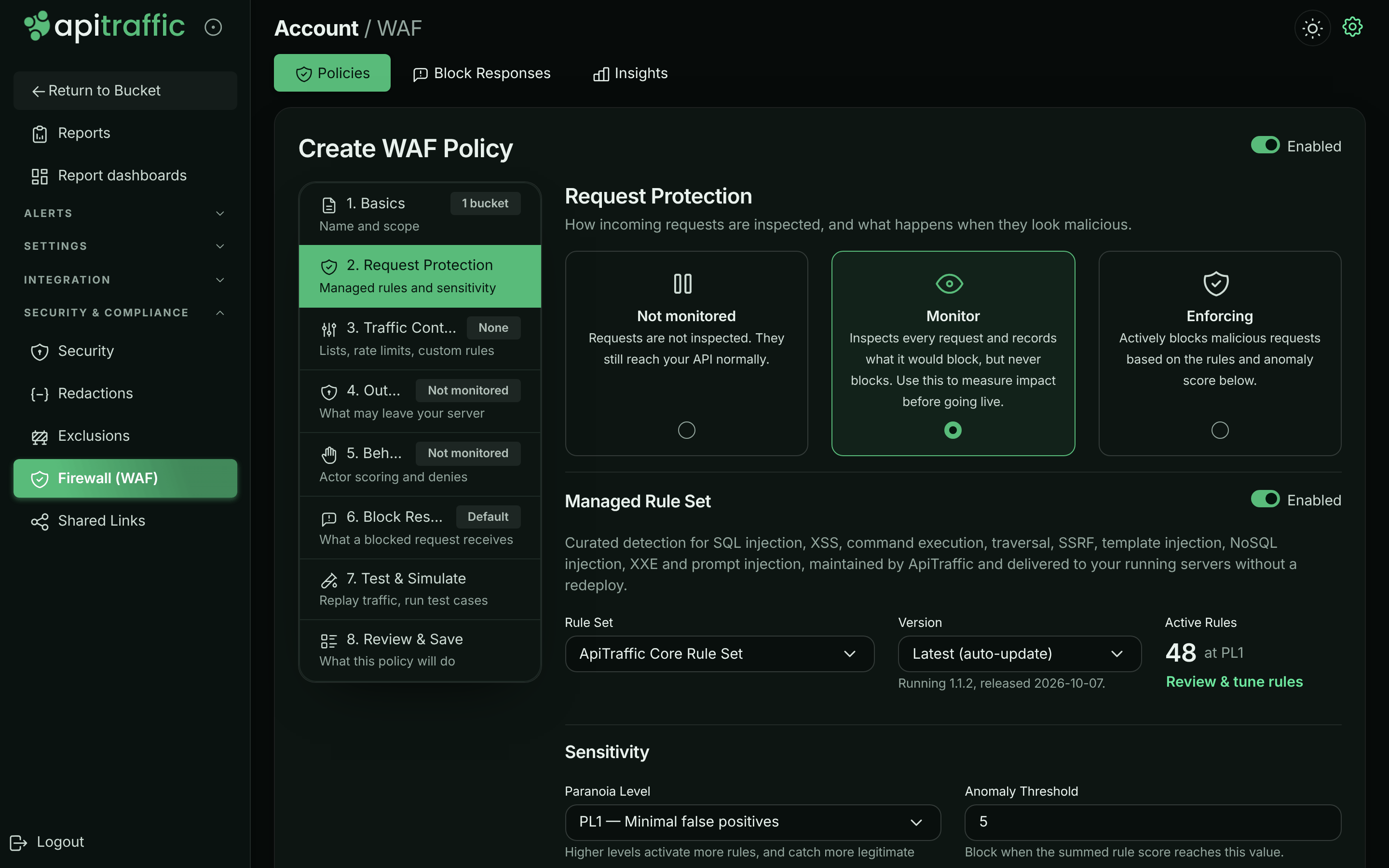
Task: Open the Review & tune rules link
Action: (x=1234, y=681)
